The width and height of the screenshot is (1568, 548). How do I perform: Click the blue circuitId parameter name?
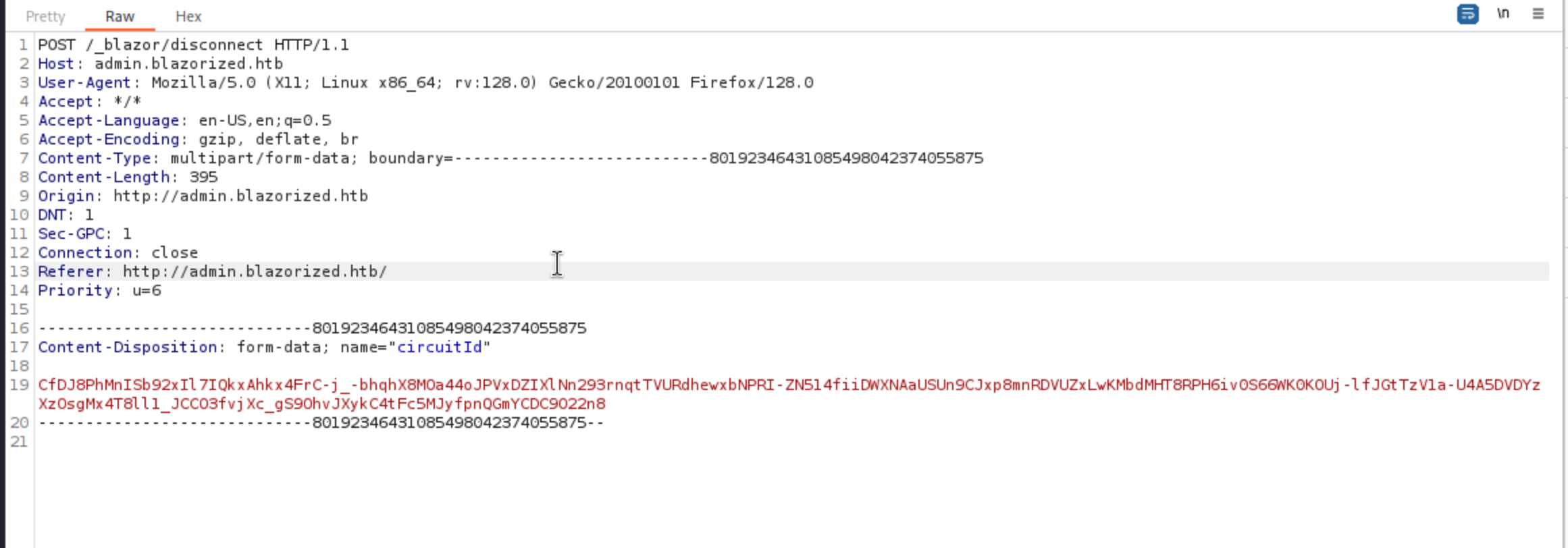coord(439,347)
